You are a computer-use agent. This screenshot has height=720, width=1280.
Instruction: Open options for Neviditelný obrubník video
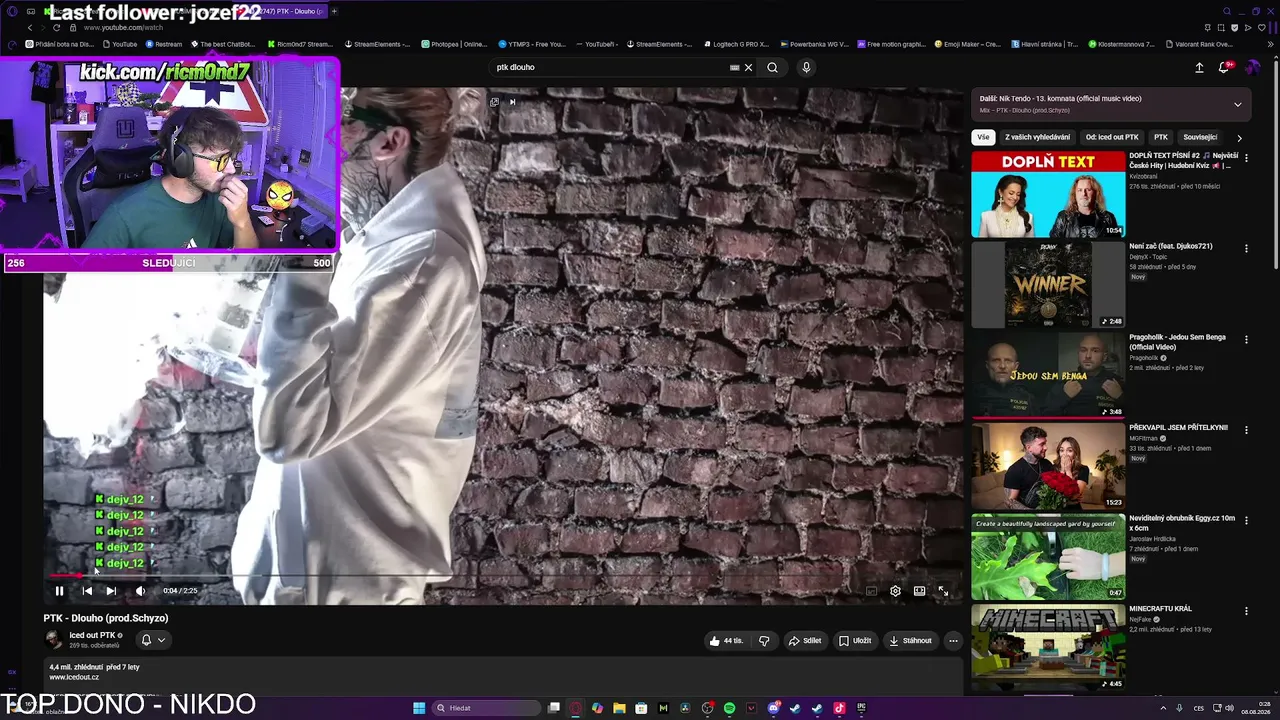point(1246,520)
